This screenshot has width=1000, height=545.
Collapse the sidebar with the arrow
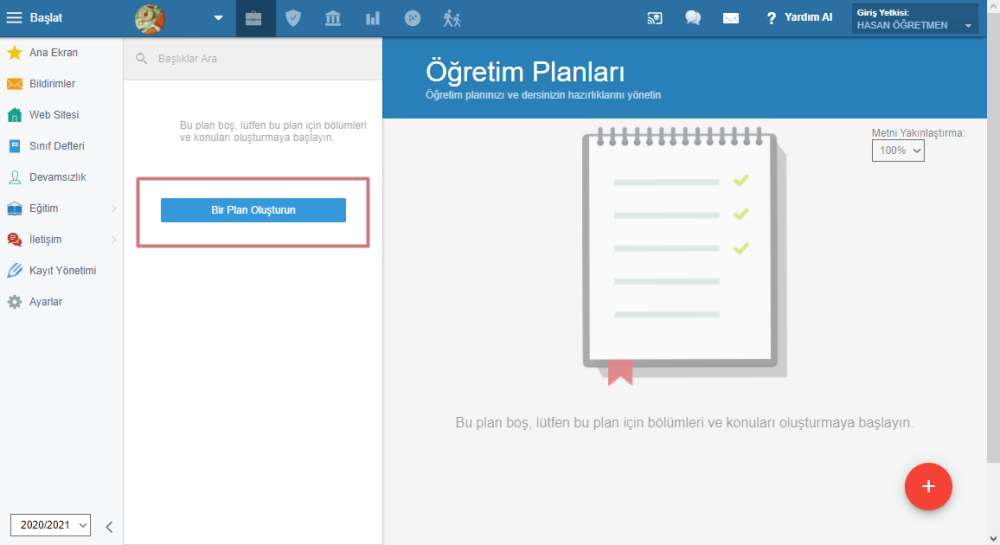click(x=109, y=527)
